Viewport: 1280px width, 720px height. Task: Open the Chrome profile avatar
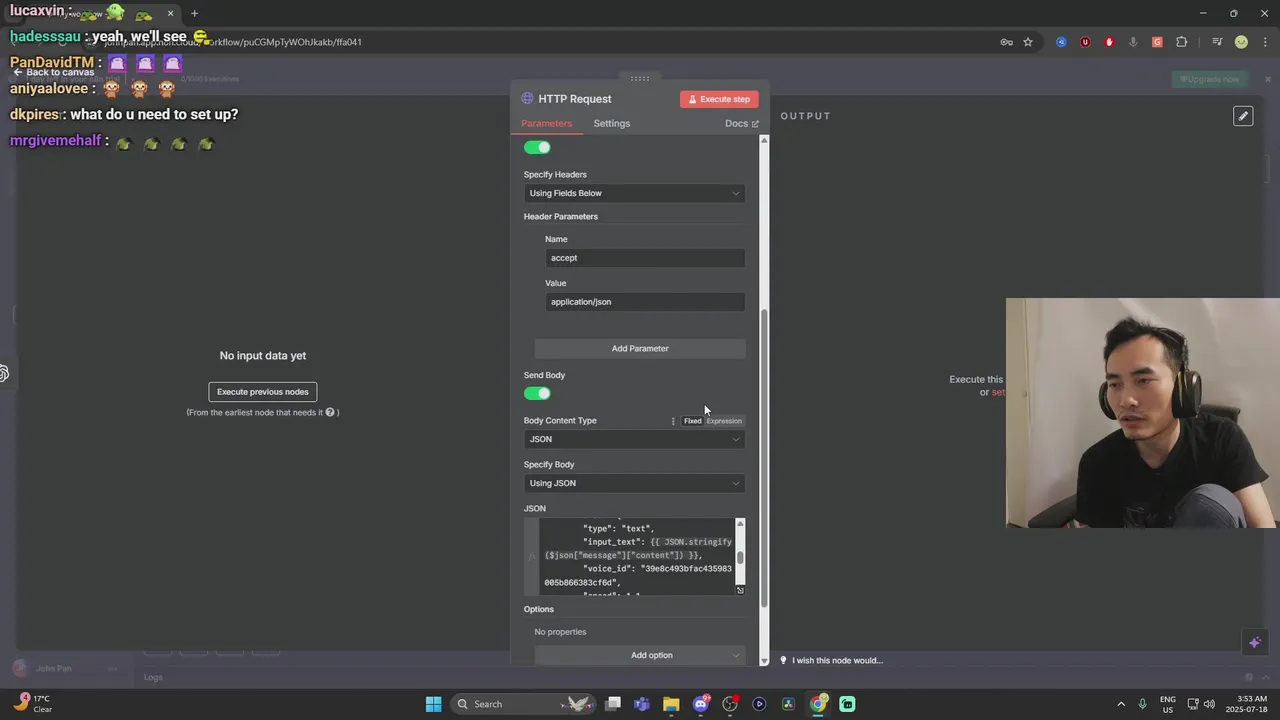[1241, 42]
